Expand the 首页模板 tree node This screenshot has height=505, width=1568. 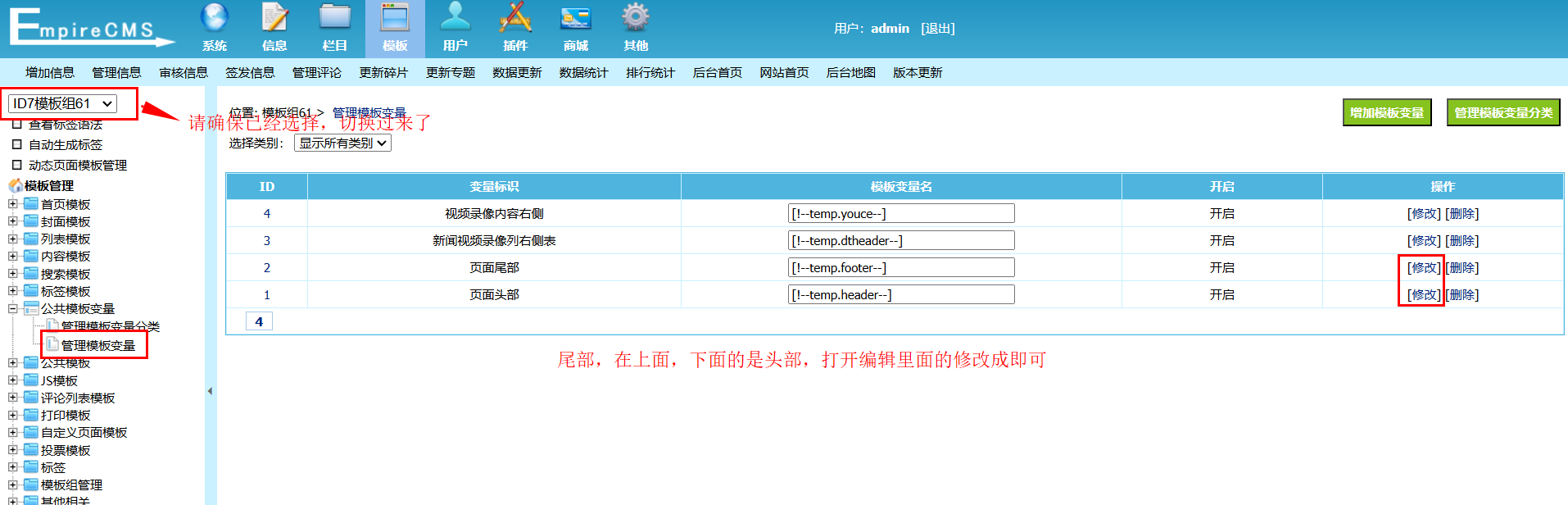click(13, 204)
